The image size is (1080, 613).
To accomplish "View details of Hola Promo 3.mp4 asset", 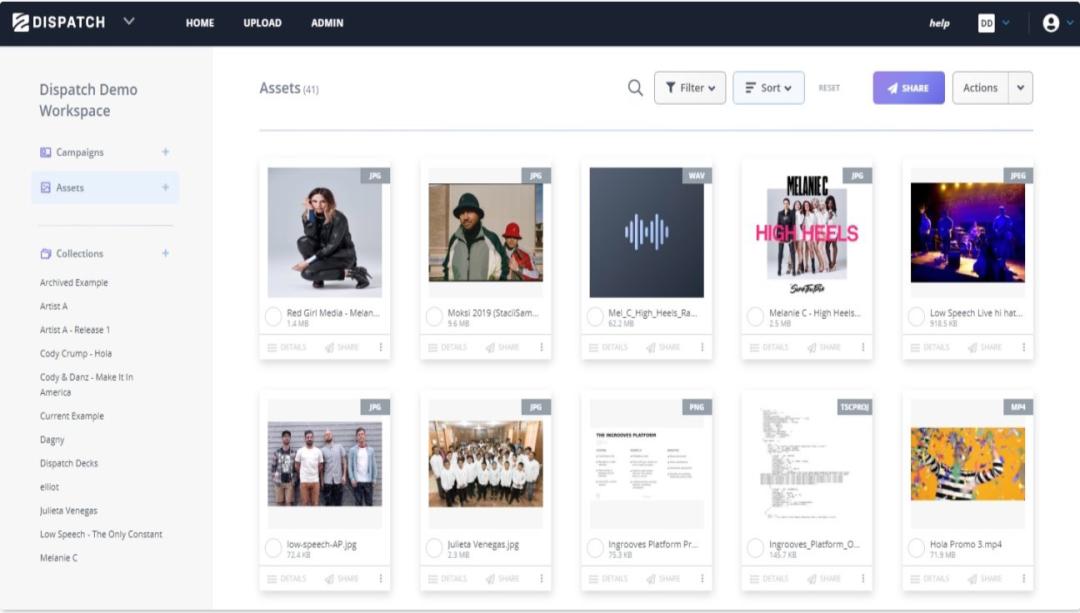I will pyautogui.click(x=930, y=579).
